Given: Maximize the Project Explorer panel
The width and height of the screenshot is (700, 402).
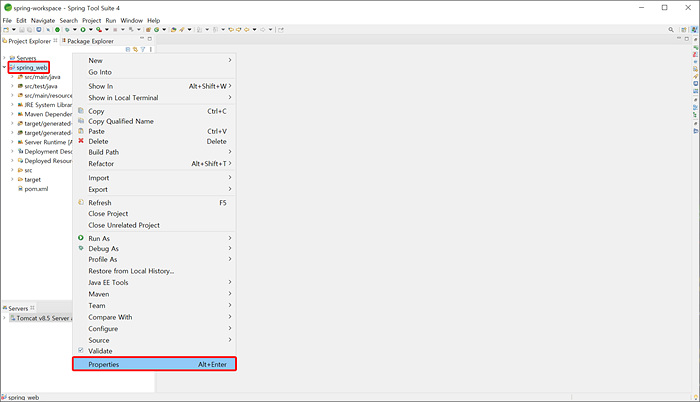Looking at the screenshot, I should pyautogui.click(x=150, y=38).
